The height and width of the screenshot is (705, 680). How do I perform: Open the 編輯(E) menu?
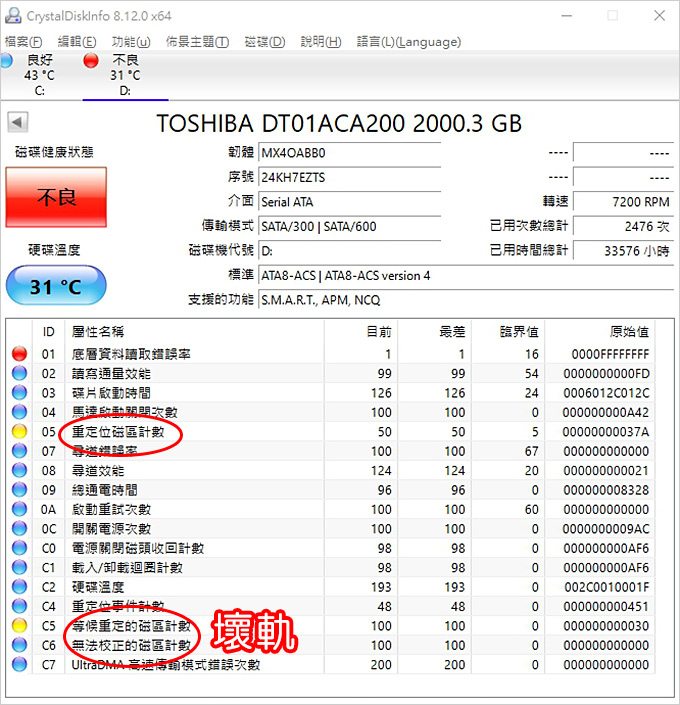[x=77, y=42]
